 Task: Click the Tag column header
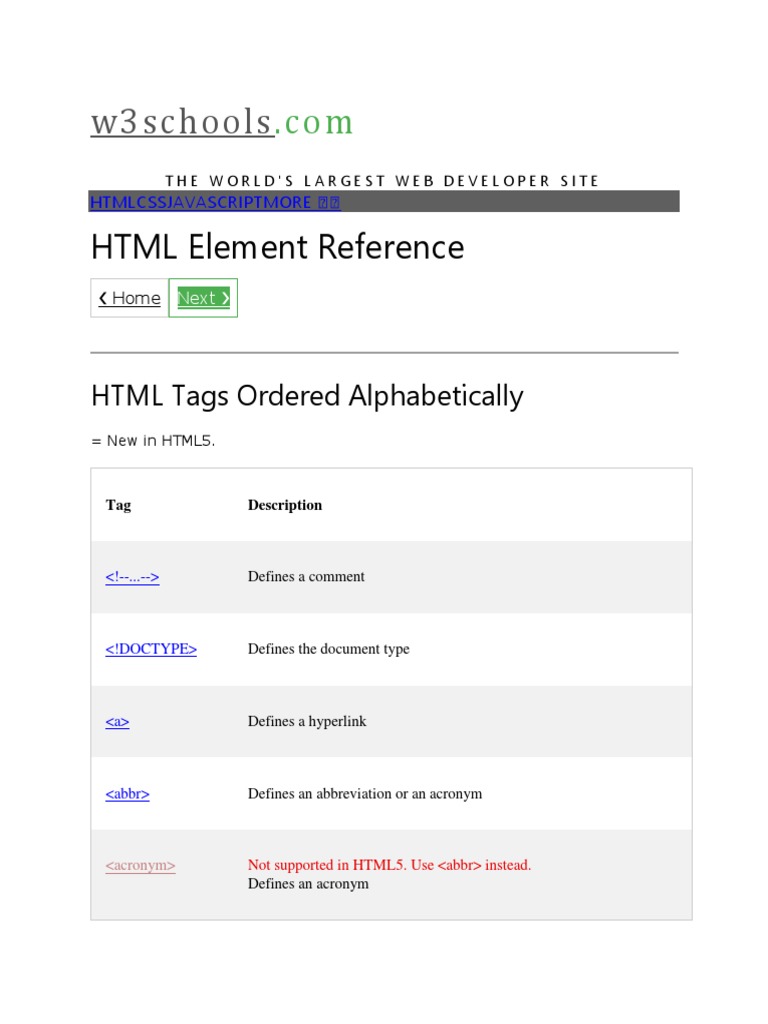[x=118, y=505]
